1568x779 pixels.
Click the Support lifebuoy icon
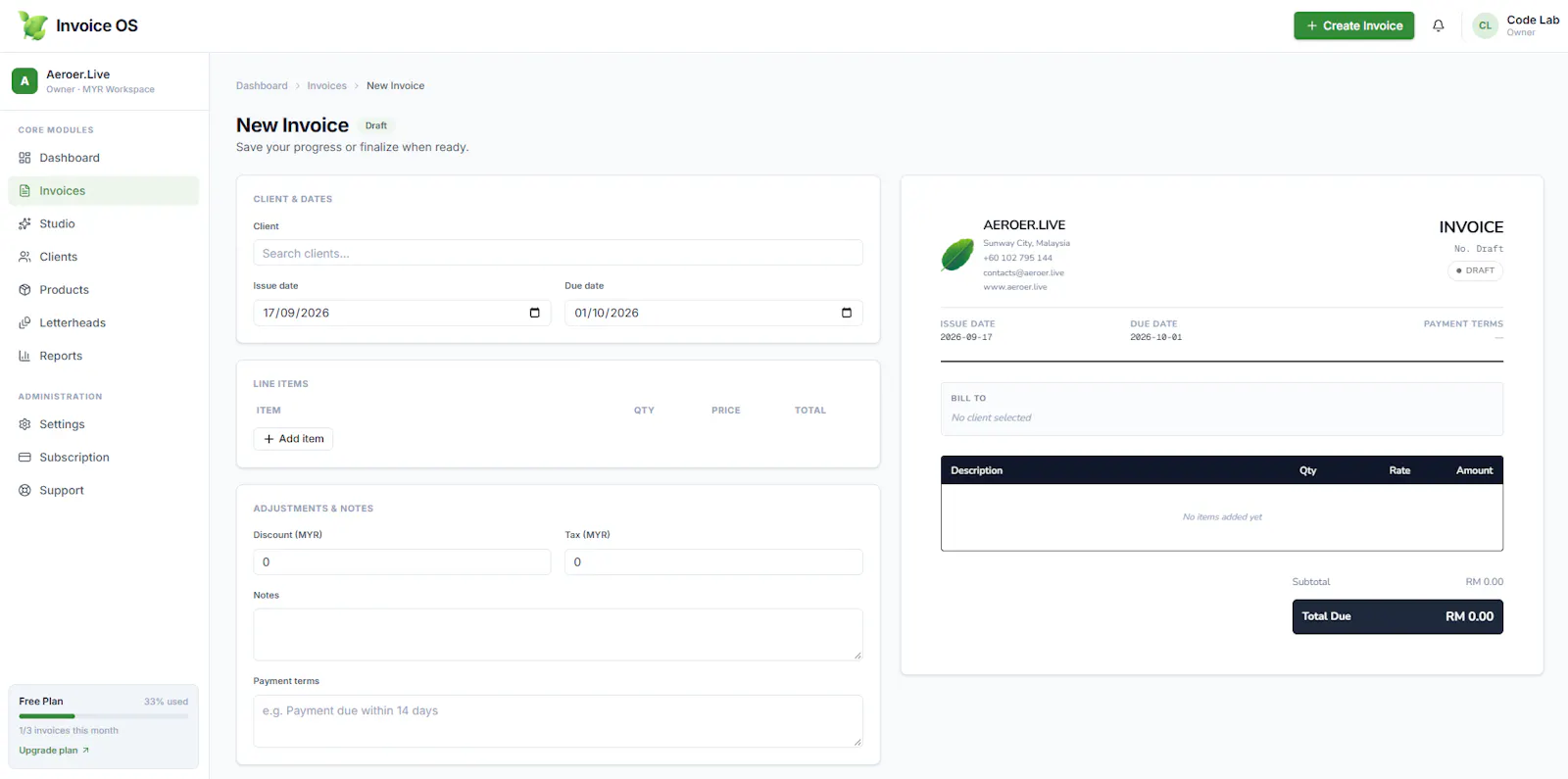click(x=24, y=490)
